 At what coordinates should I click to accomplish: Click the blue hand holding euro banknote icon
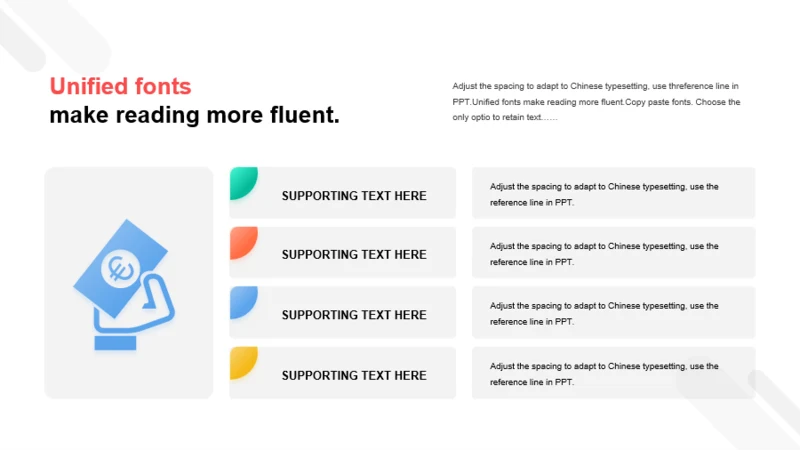click(x=125, y=285)
